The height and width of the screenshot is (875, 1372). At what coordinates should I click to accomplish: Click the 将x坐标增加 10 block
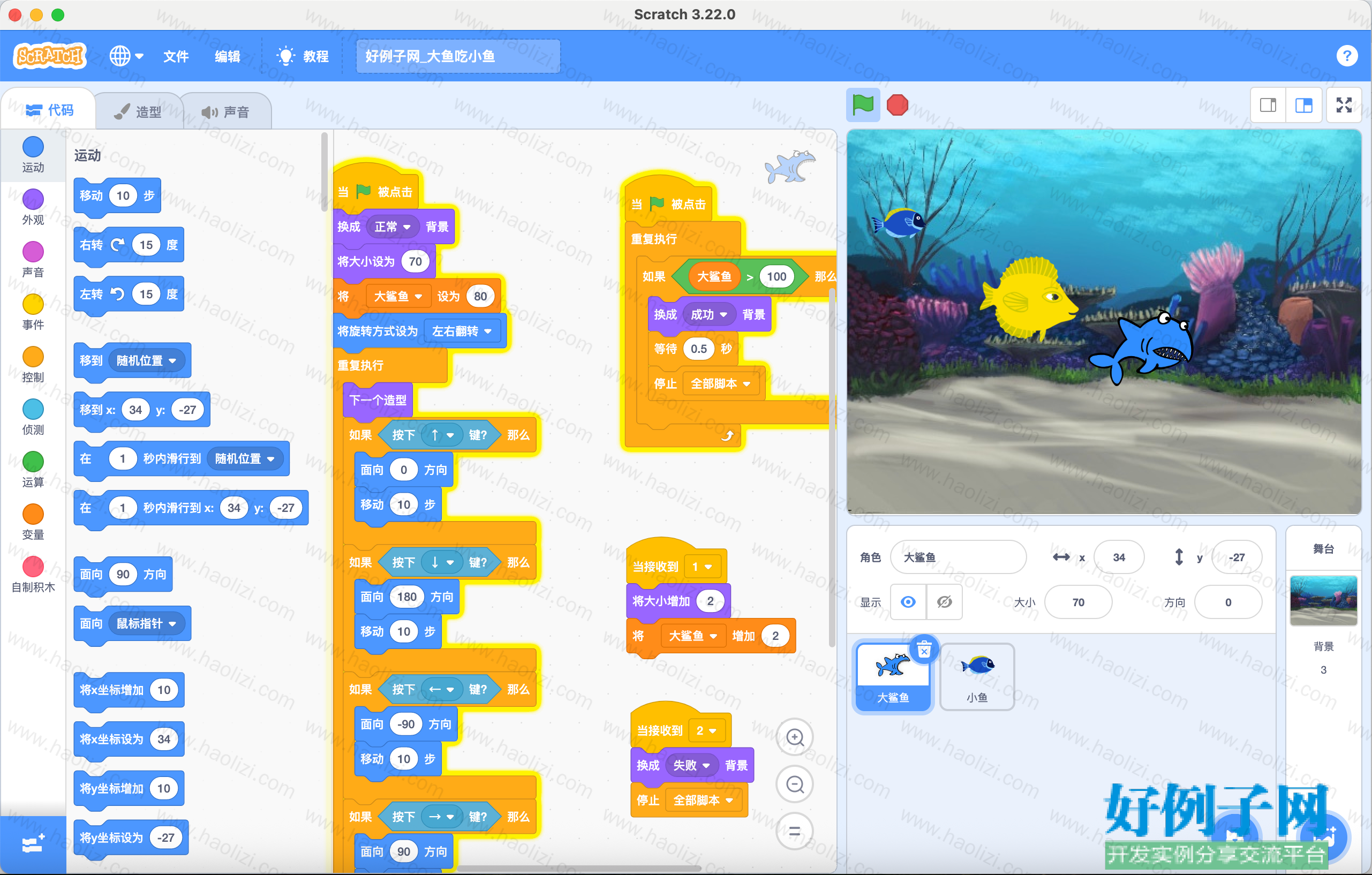129,690
